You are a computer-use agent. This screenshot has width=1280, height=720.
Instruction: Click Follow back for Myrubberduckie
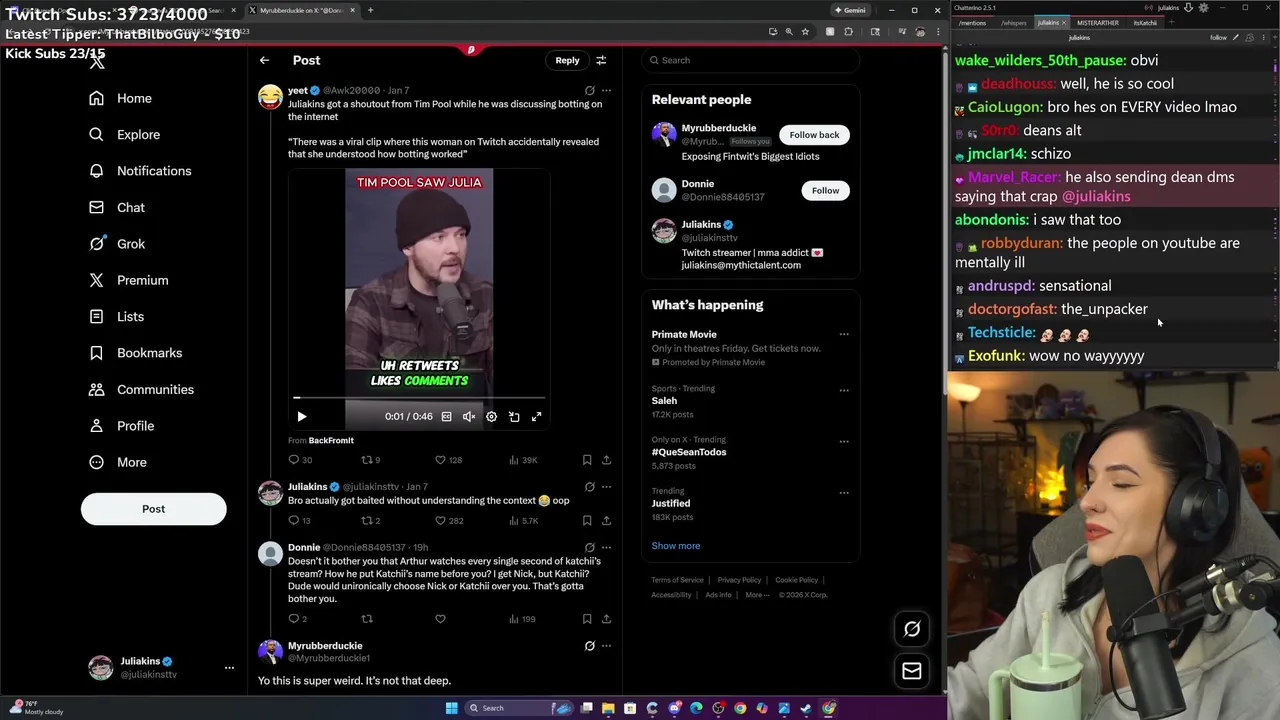[x=814, y=135]
